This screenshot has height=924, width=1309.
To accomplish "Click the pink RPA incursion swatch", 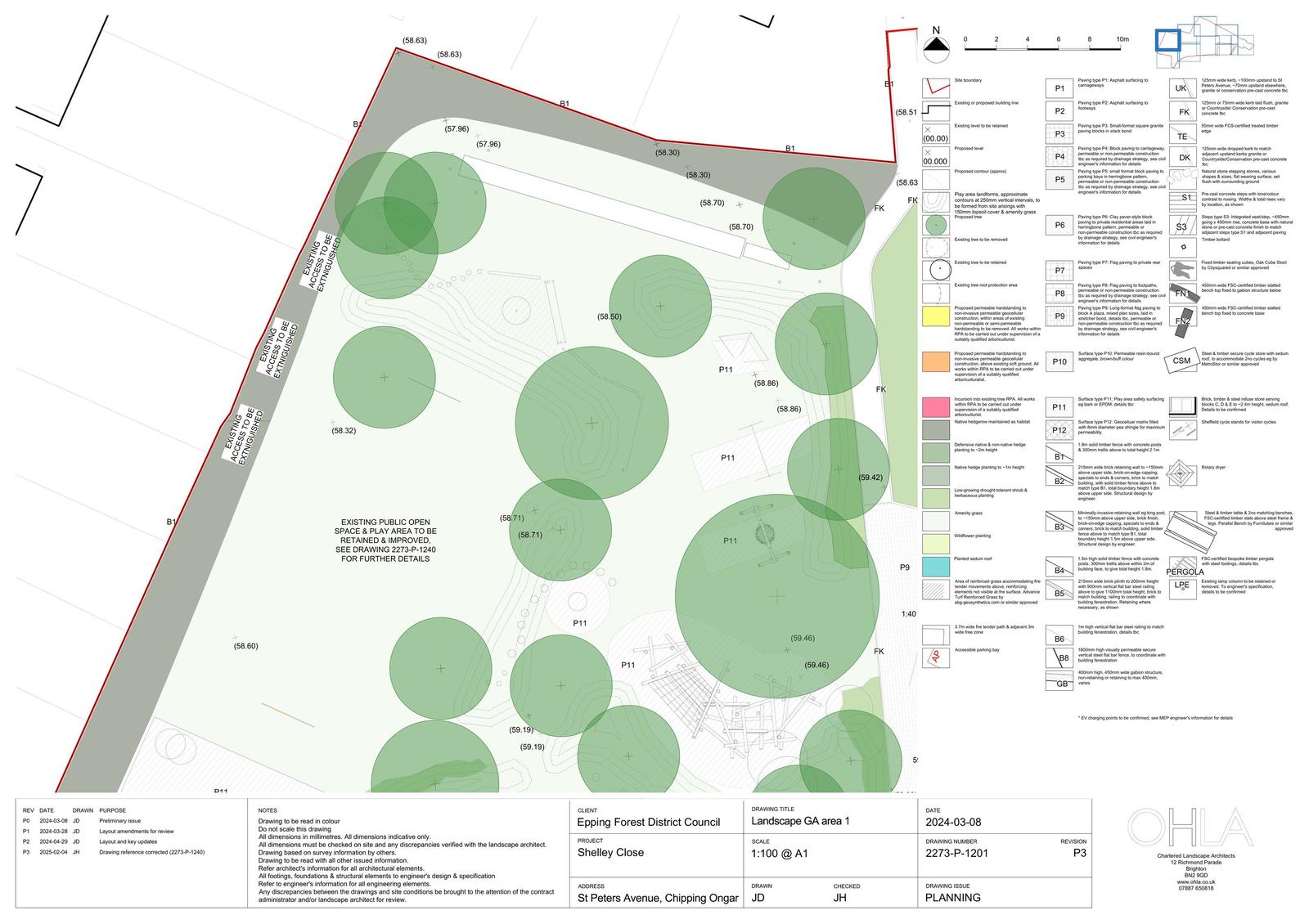I will coord(935,406).
